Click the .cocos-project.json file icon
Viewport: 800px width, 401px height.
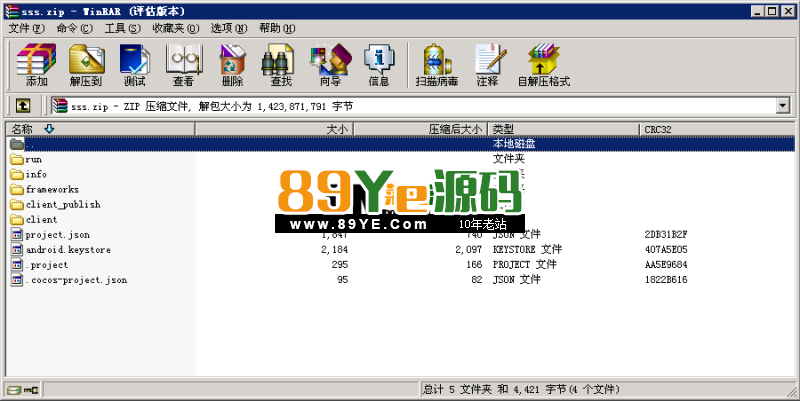[x=17, y=280]
